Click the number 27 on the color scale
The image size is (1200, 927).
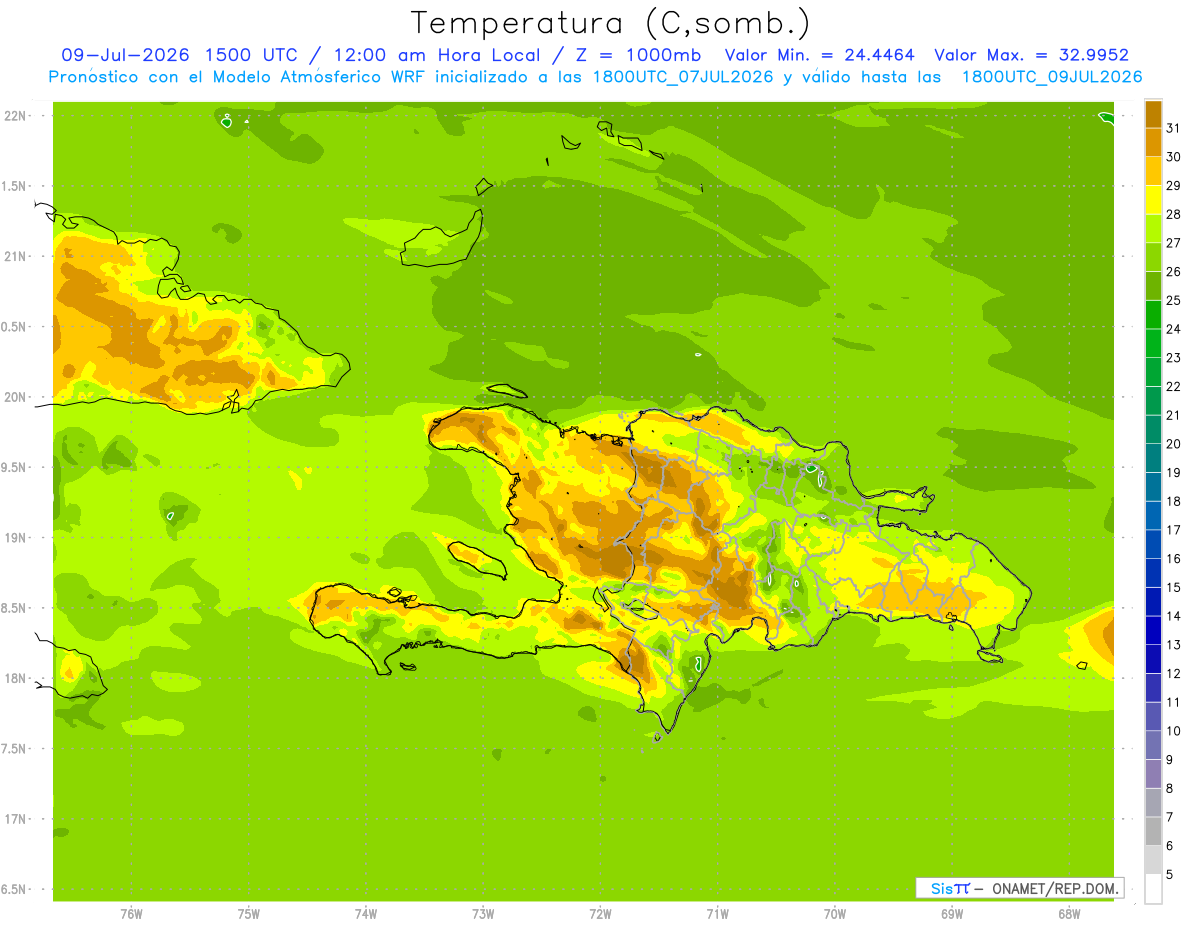pos(1174,243)
